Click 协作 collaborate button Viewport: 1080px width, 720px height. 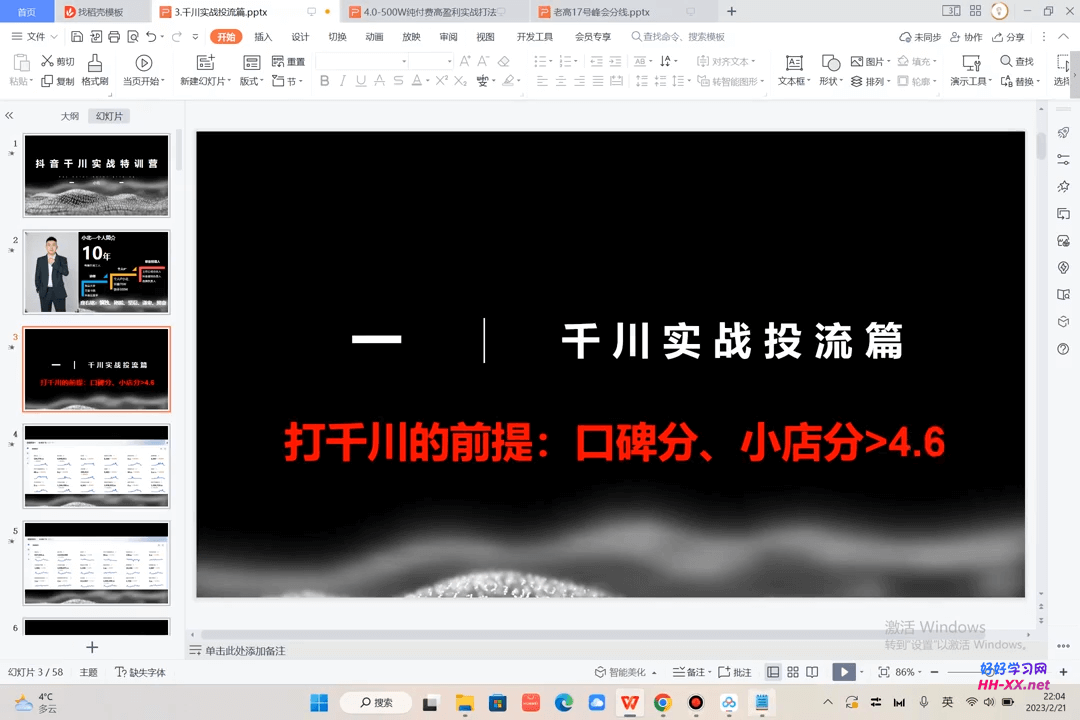966,37
